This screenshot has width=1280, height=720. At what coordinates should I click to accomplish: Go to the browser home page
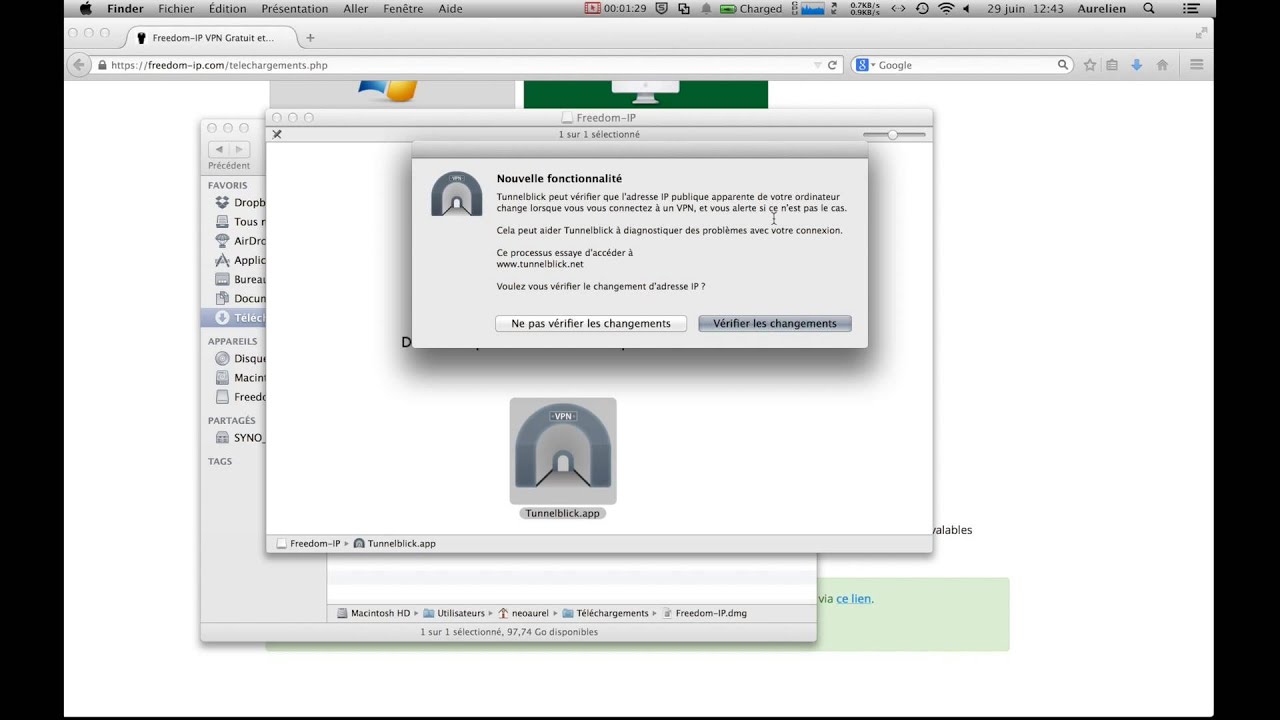(1162, 65)
